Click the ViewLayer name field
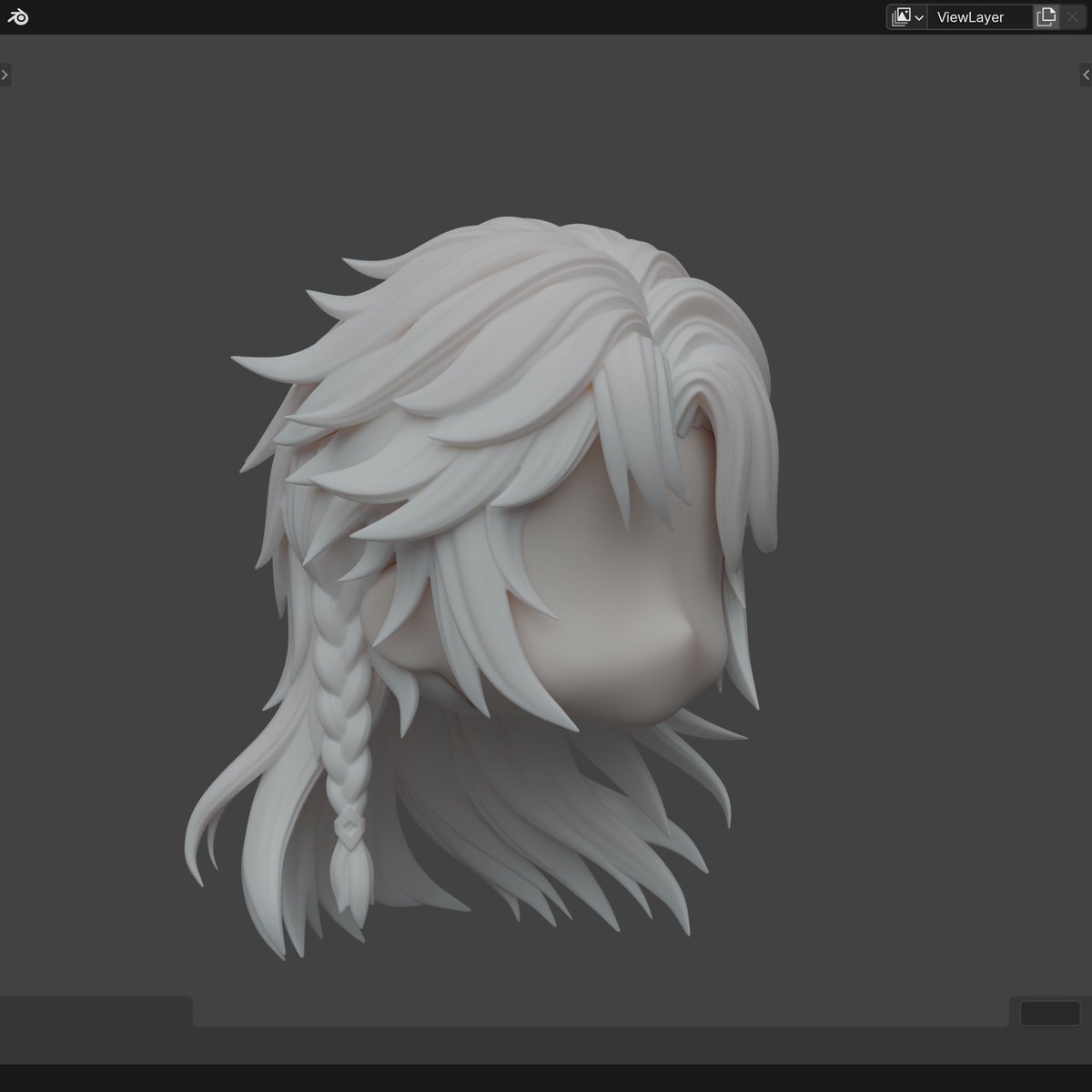The width and height of the screenshot is (1092, 1092). pos(979,17)
